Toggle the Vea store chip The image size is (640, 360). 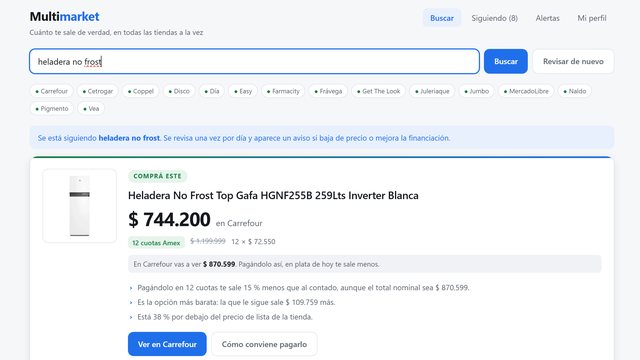91,109
